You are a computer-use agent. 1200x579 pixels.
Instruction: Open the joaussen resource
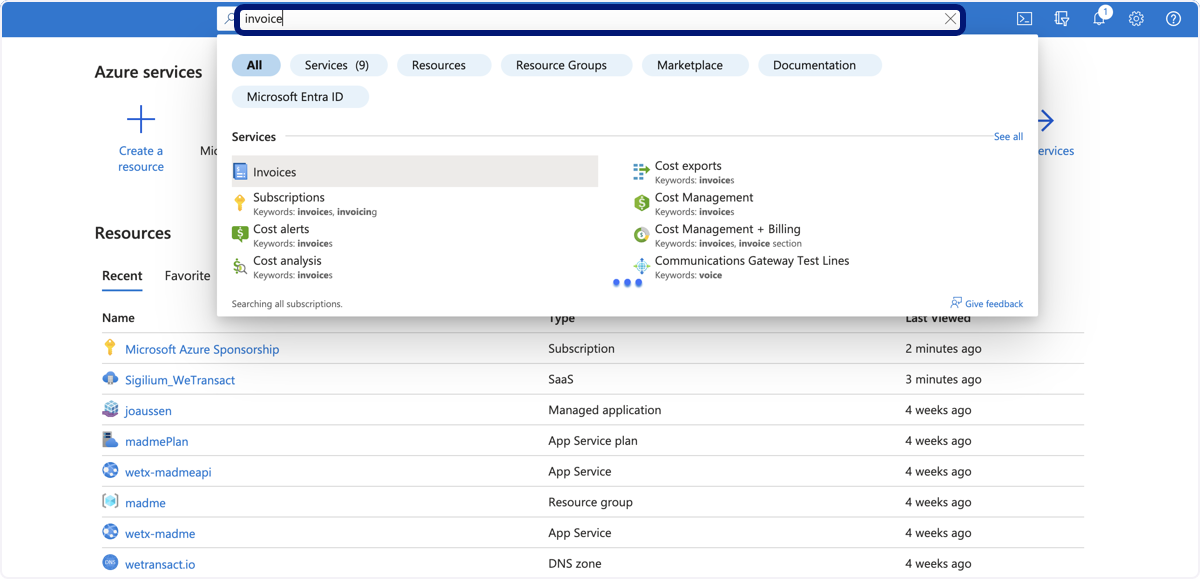(x=148, y=411)
